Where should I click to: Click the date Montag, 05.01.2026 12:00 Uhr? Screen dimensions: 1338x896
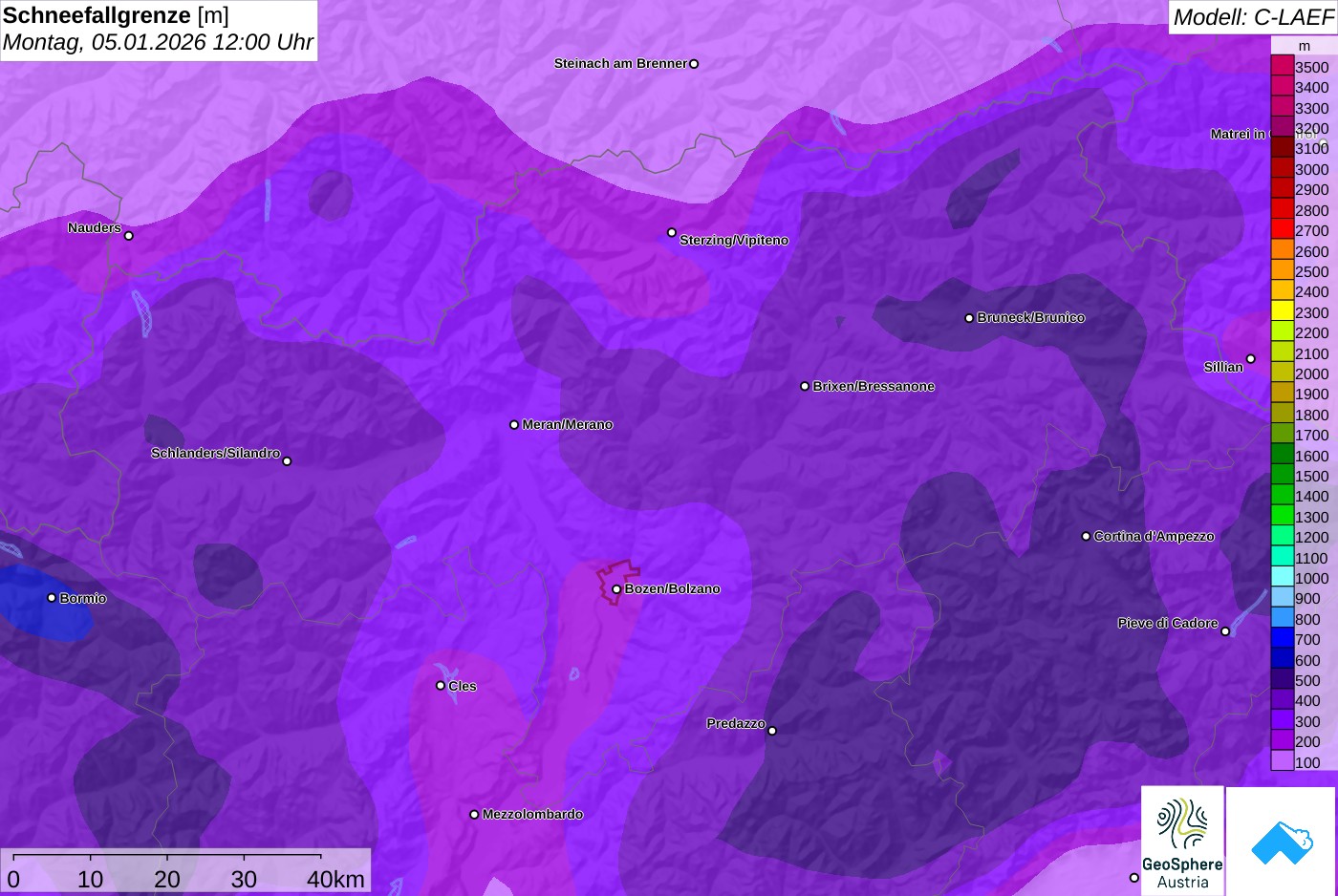pos(158,42)
